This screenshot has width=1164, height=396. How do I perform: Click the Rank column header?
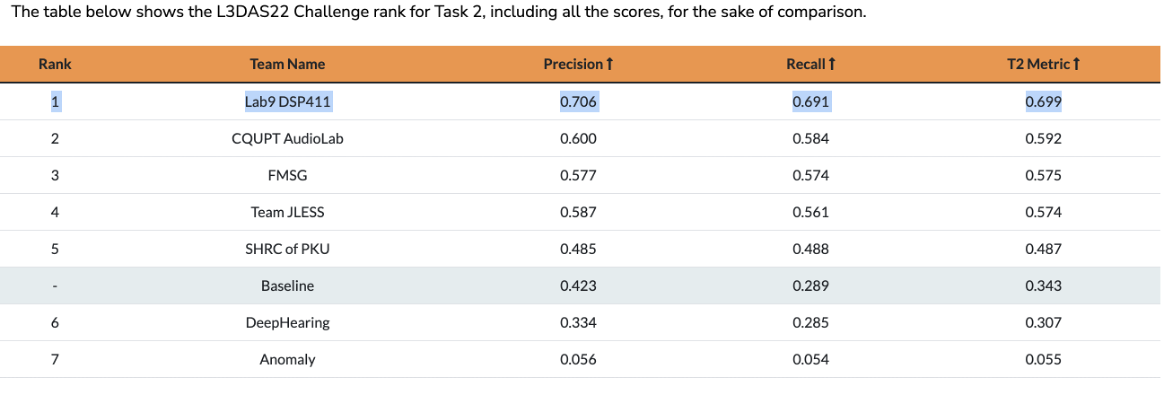coord(54,65)
